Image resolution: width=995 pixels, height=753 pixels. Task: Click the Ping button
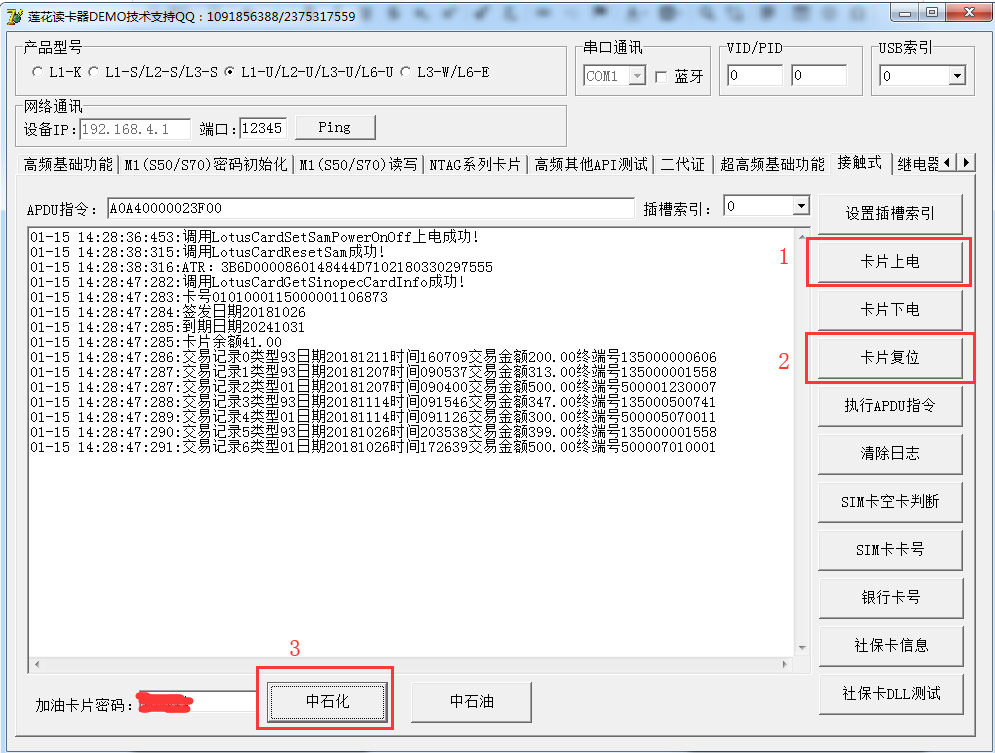point(335,128)
